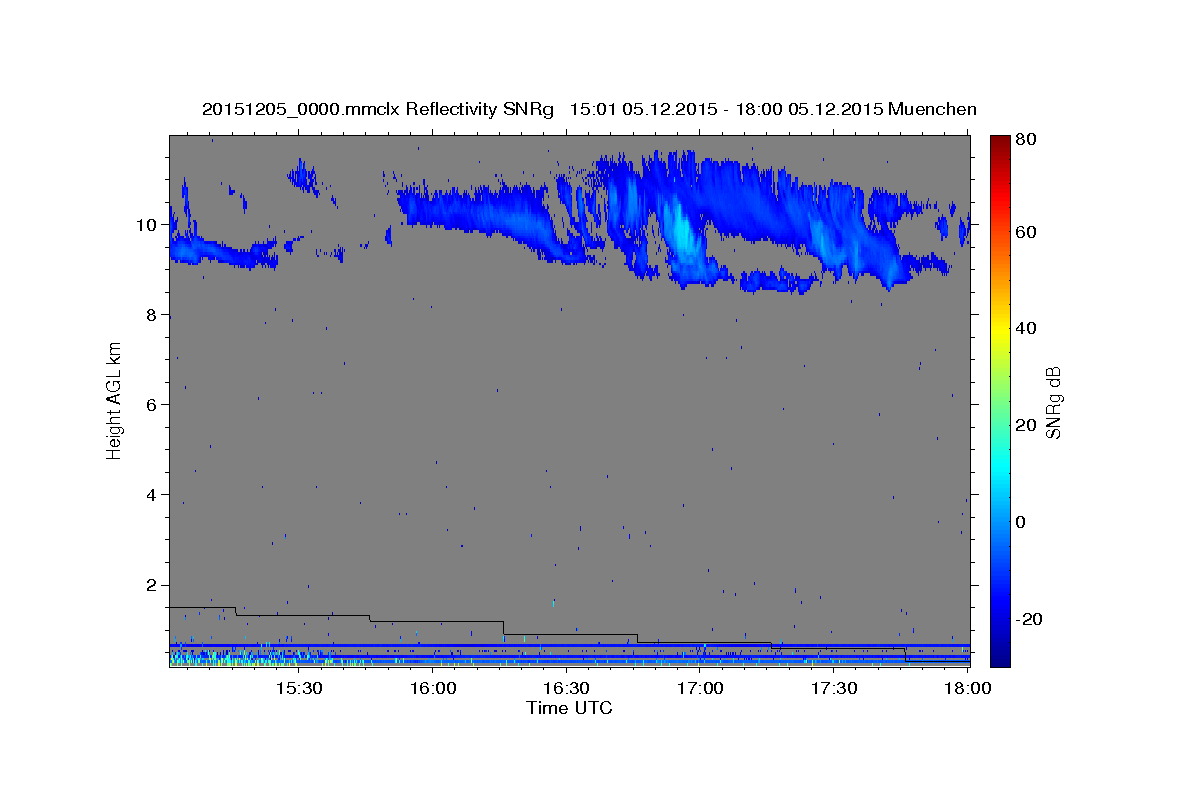Click the low cloud patch left of 15:30
Viewport: 1200px width, 800px height.
pyautogui.click(x=222, y=252)
